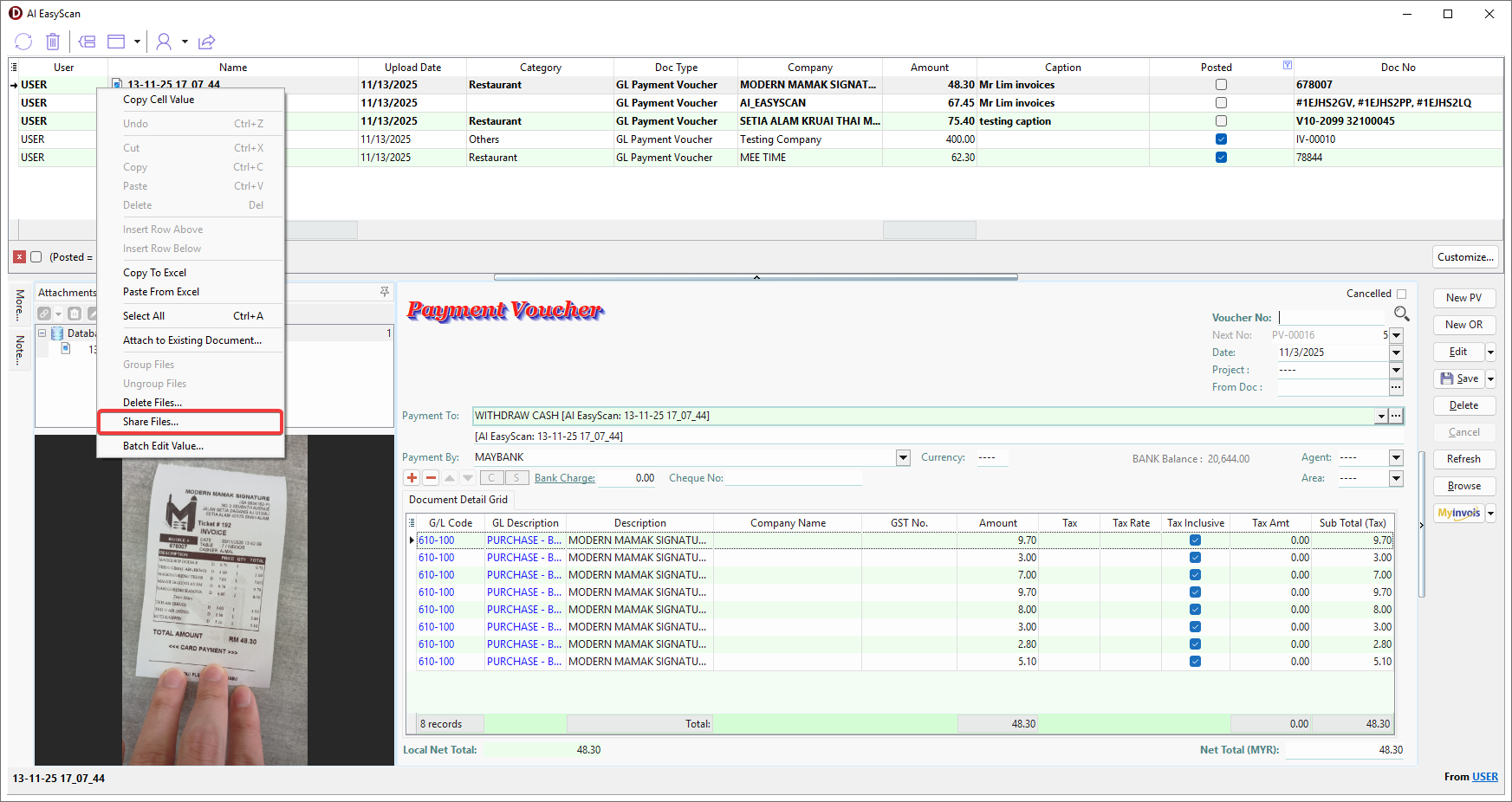1512x802 pixels.
Task: Click the New PV button
Action: [1463, 298]
